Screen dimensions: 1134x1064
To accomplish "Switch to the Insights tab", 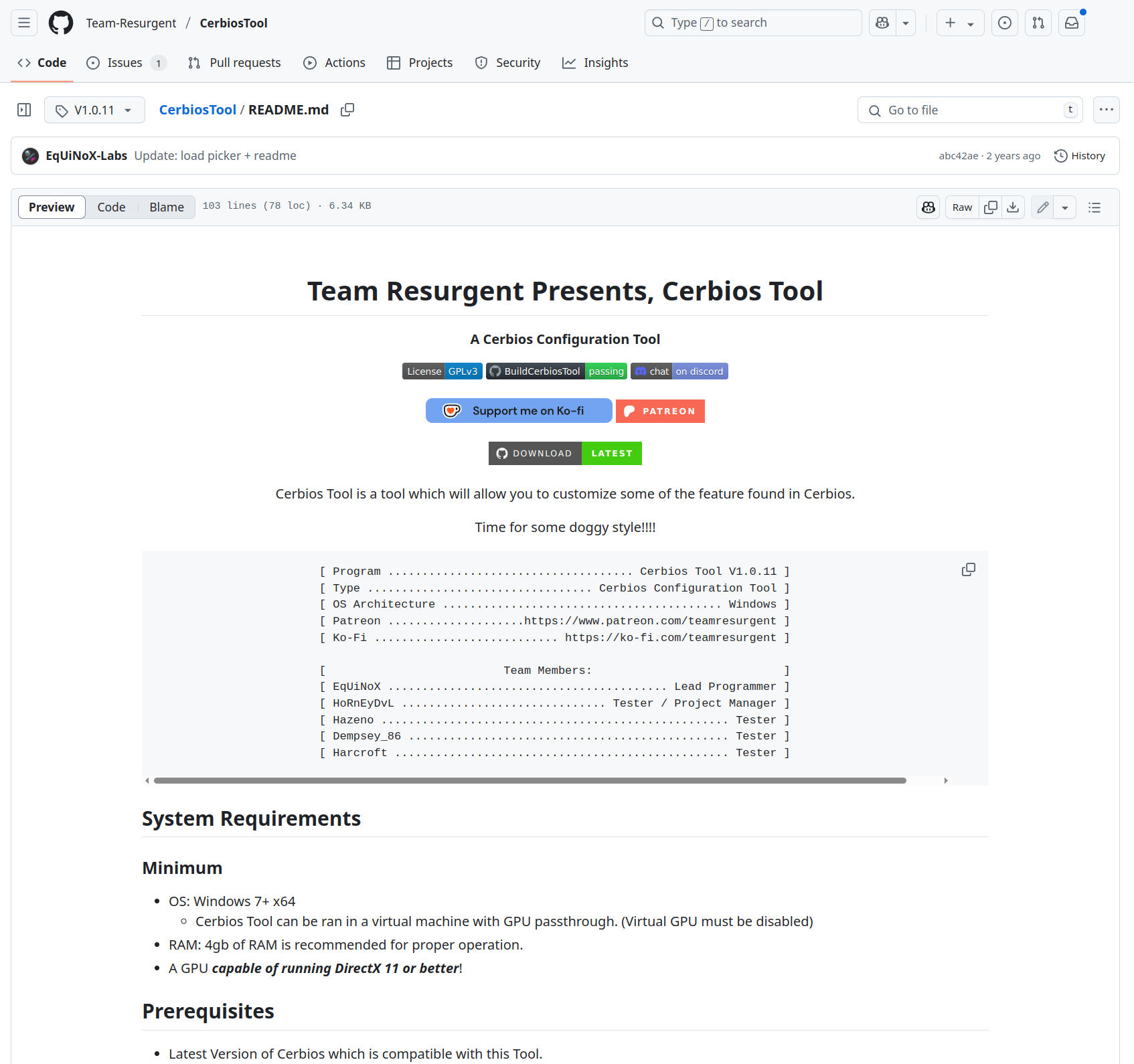I will pyautogui.click(x=596, y=63).
